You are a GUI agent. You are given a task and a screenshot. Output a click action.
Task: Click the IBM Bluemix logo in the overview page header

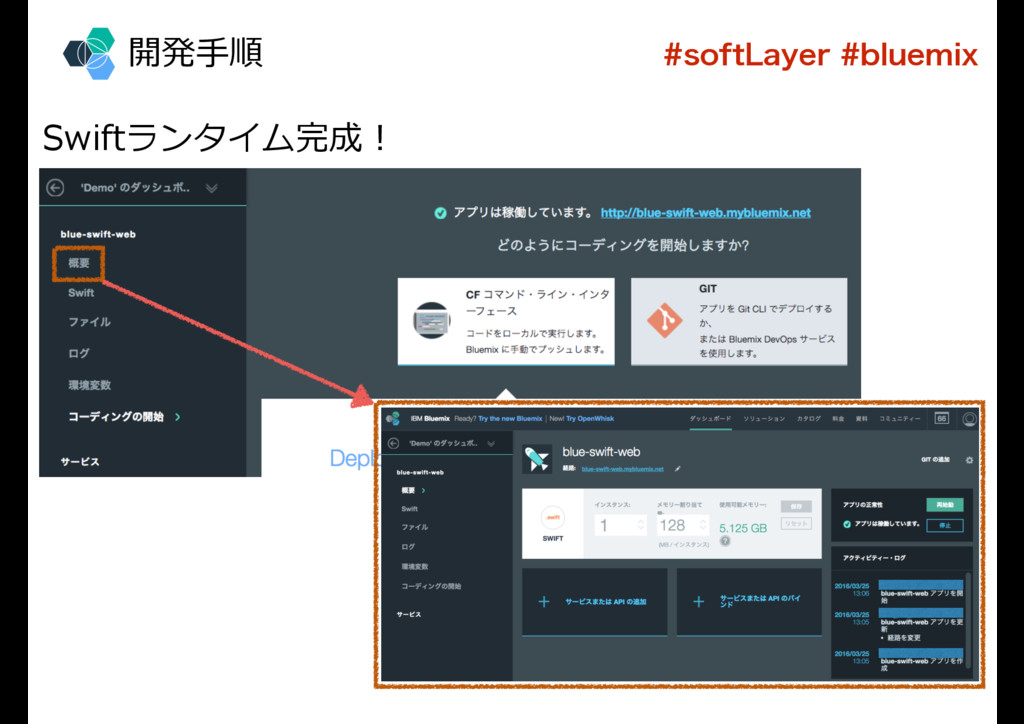393,418
